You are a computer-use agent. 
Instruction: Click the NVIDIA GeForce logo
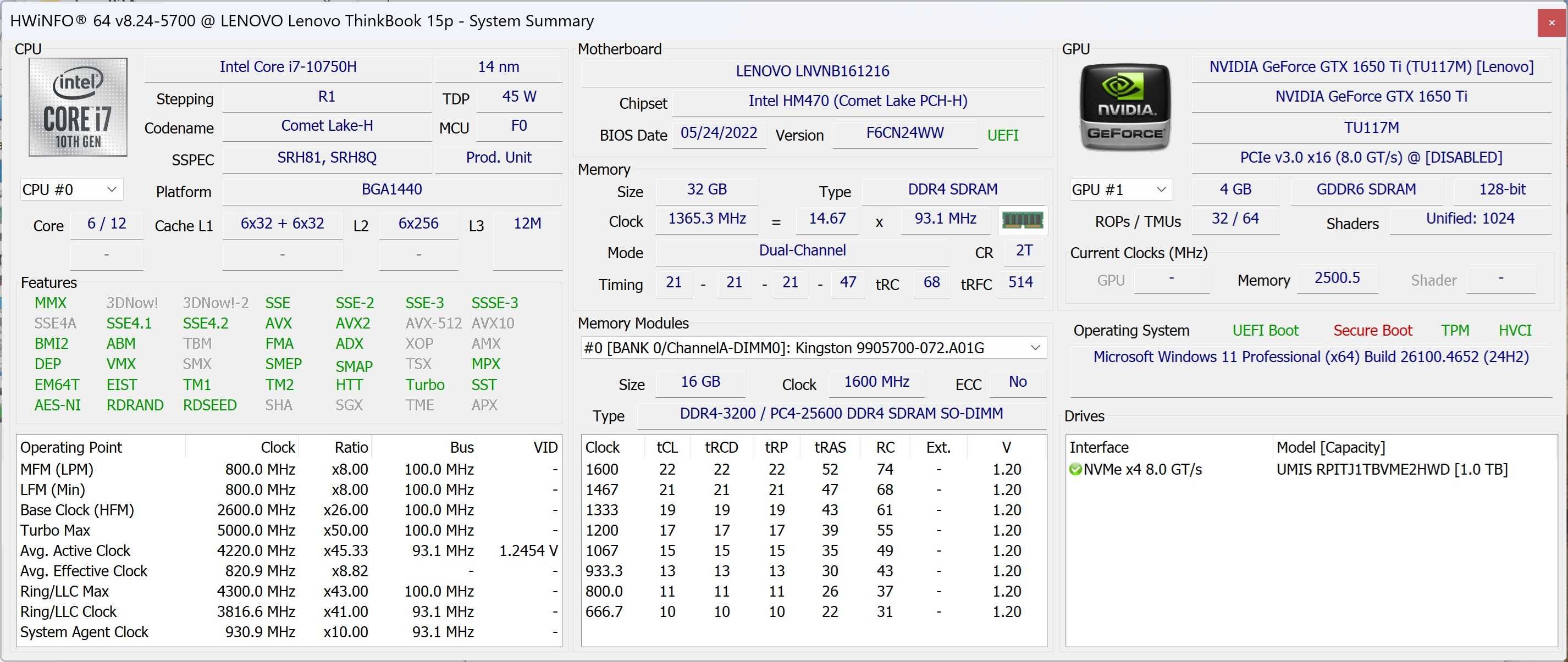point(1125,107)
